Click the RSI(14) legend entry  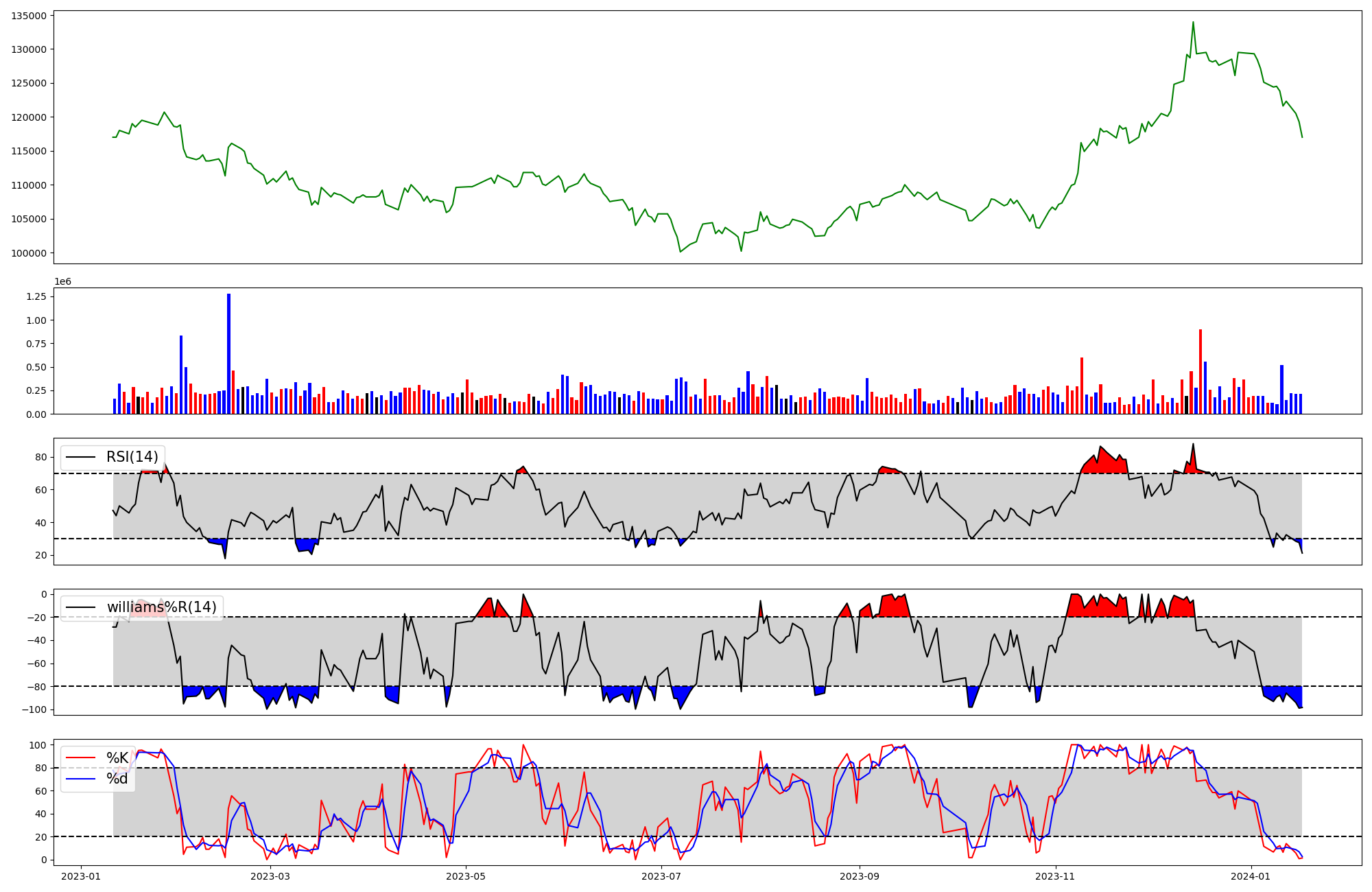(132, 457)
